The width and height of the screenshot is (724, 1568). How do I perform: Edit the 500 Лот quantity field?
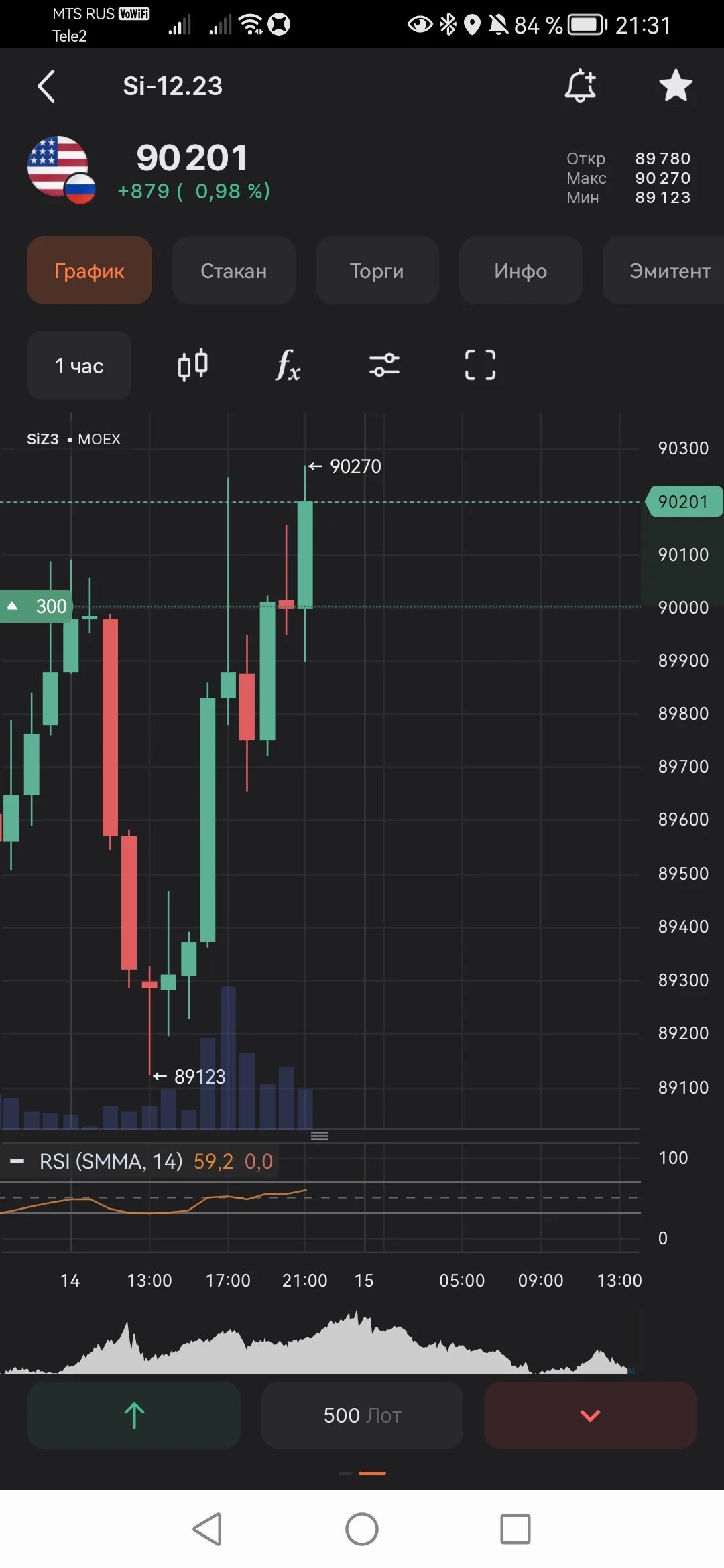[x=362, y=1415]
